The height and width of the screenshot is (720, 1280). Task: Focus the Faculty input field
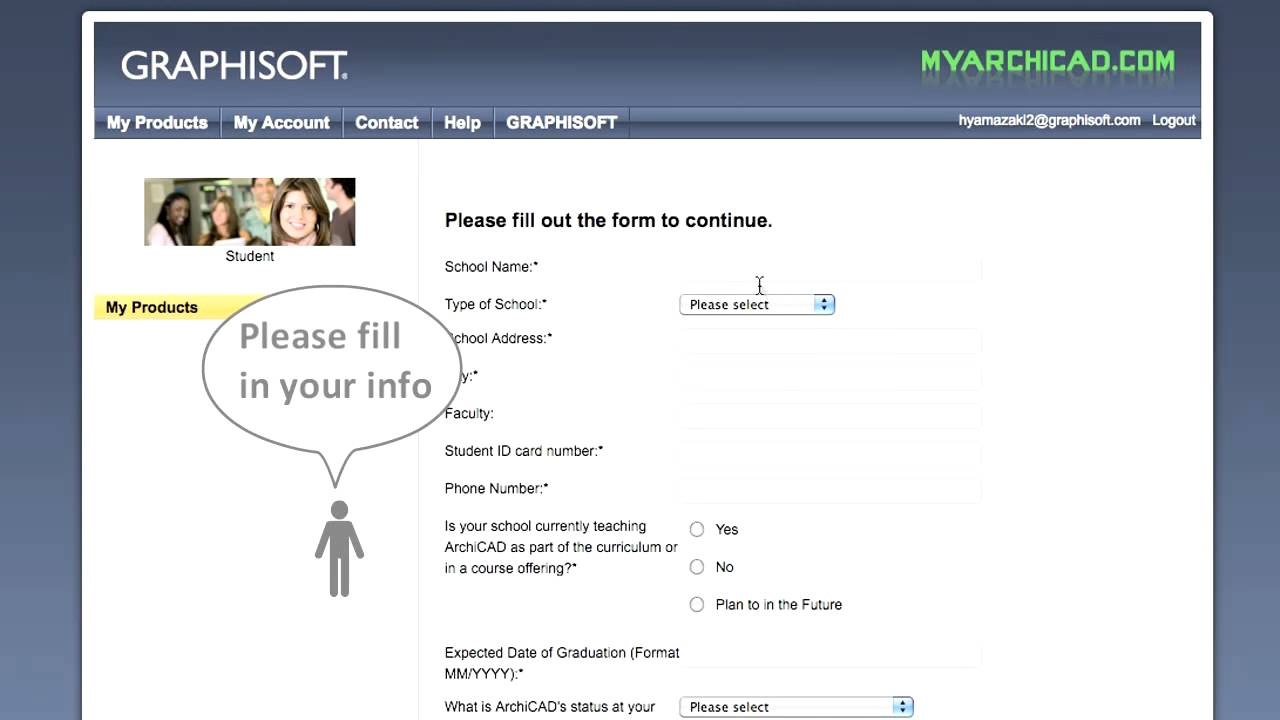coord(830,415)
